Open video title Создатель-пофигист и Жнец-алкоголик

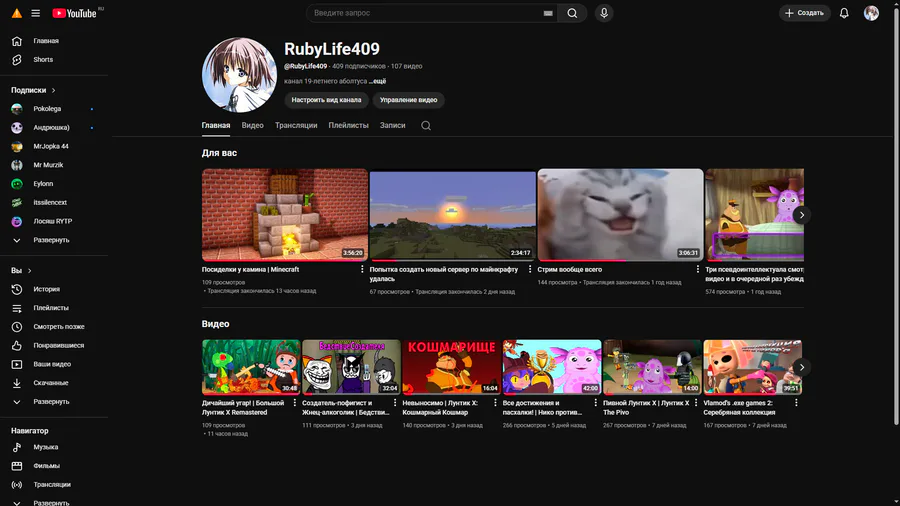pos(346,407)
